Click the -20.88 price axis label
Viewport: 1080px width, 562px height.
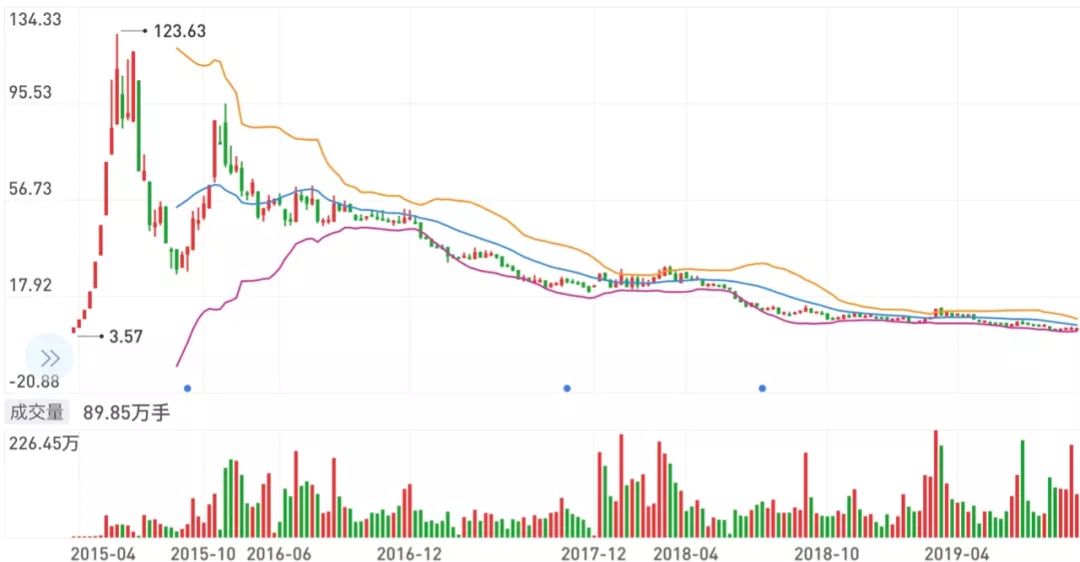[x=34, y=382]
